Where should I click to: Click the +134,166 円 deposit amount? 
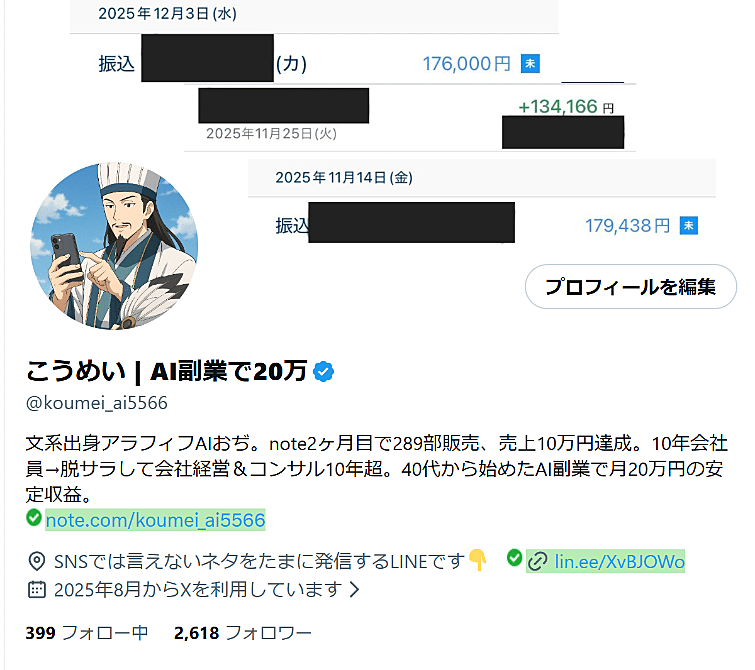pyautogui.click(x=566, y=106)
